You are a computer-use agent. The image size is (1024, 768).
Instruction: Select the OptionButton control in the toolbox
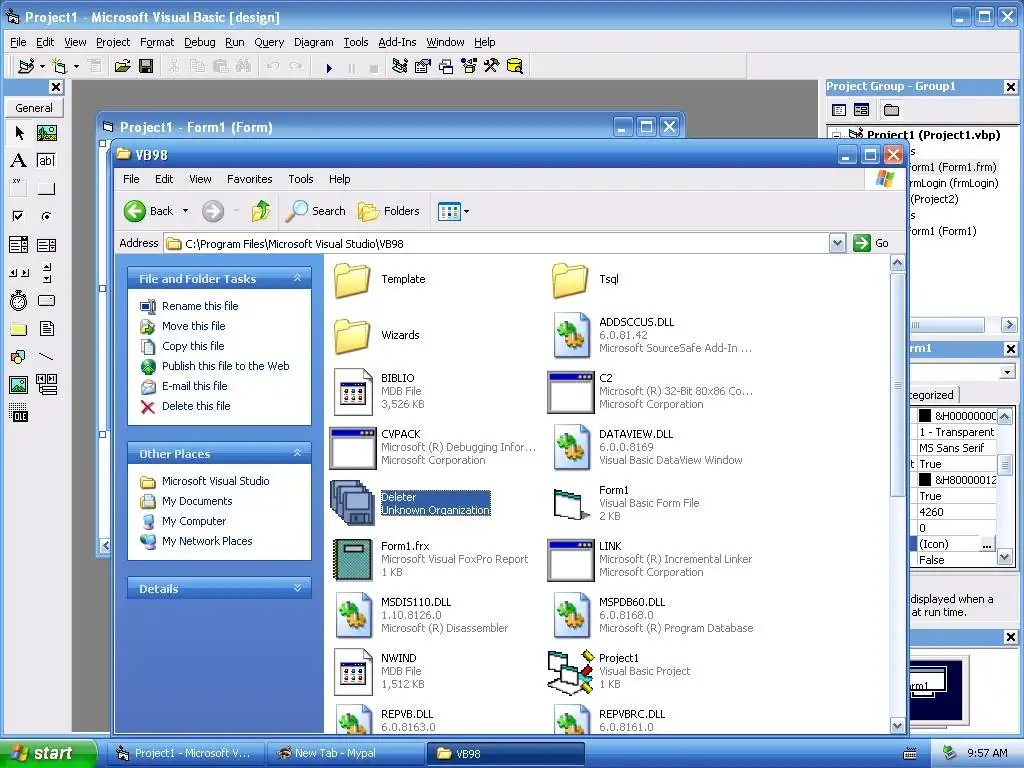46,216
